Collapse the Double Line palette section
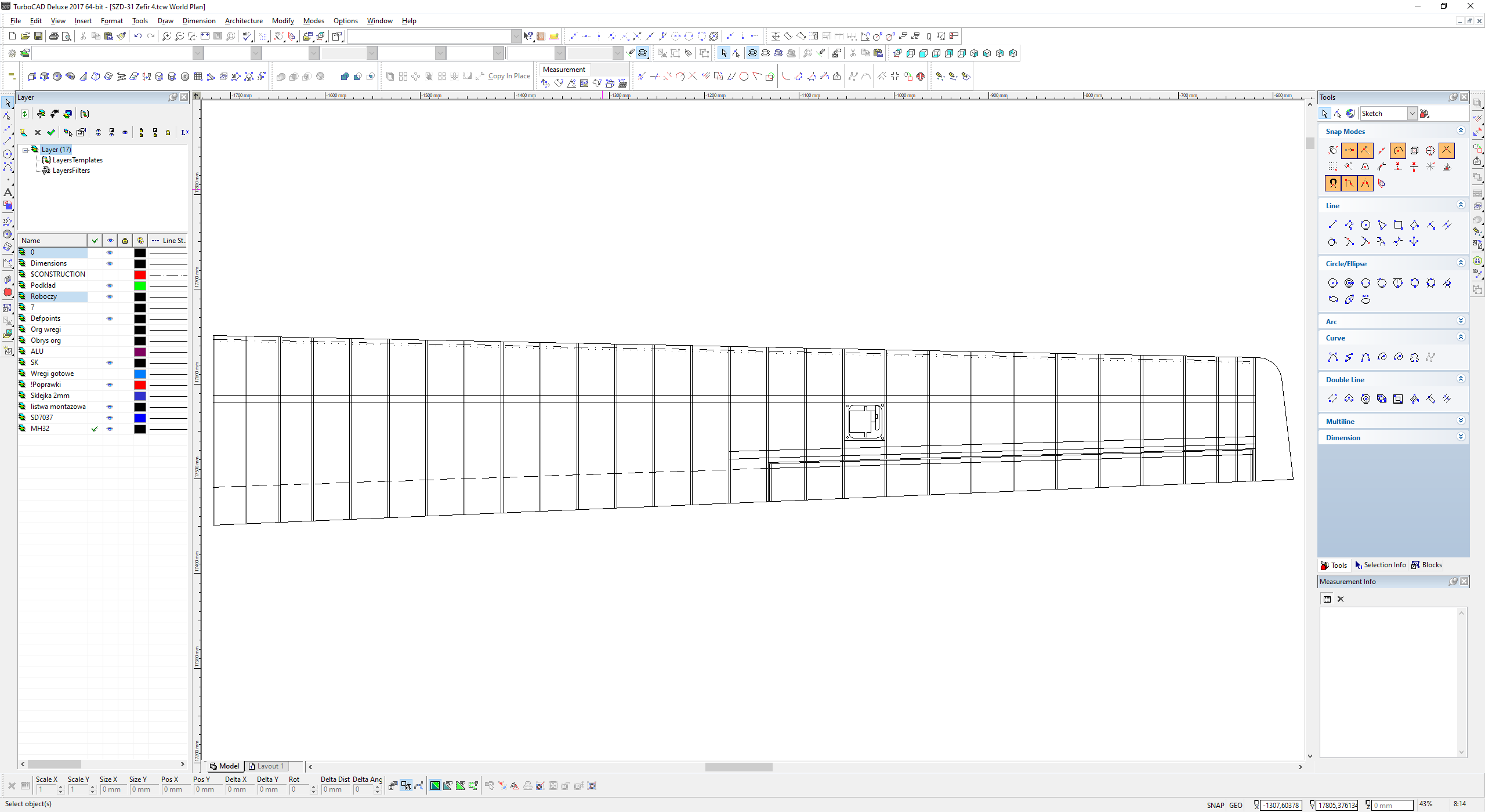The width and height of the screenshot is (1485, 812). click(1461, 379)
